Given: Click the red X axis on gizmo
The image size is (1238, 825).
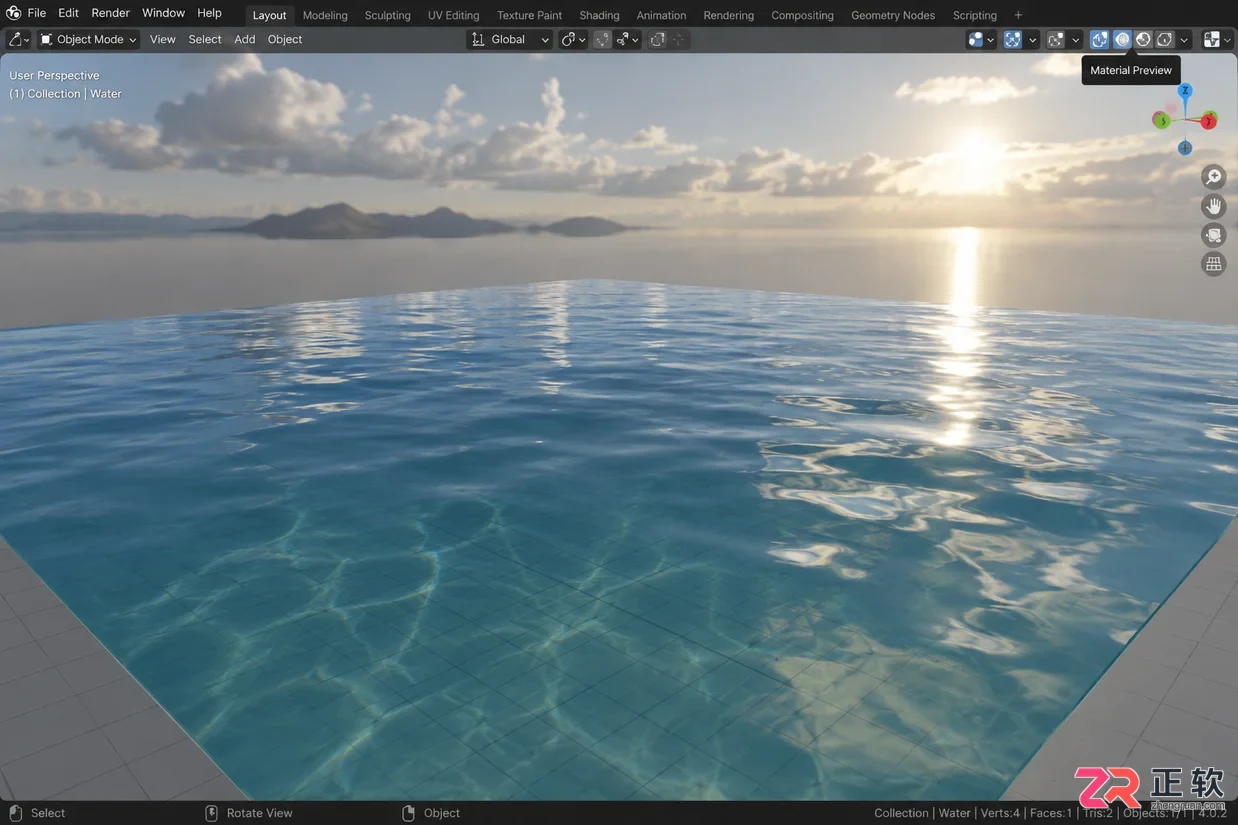Looking at the screenshot, I should coord(1209,121).
